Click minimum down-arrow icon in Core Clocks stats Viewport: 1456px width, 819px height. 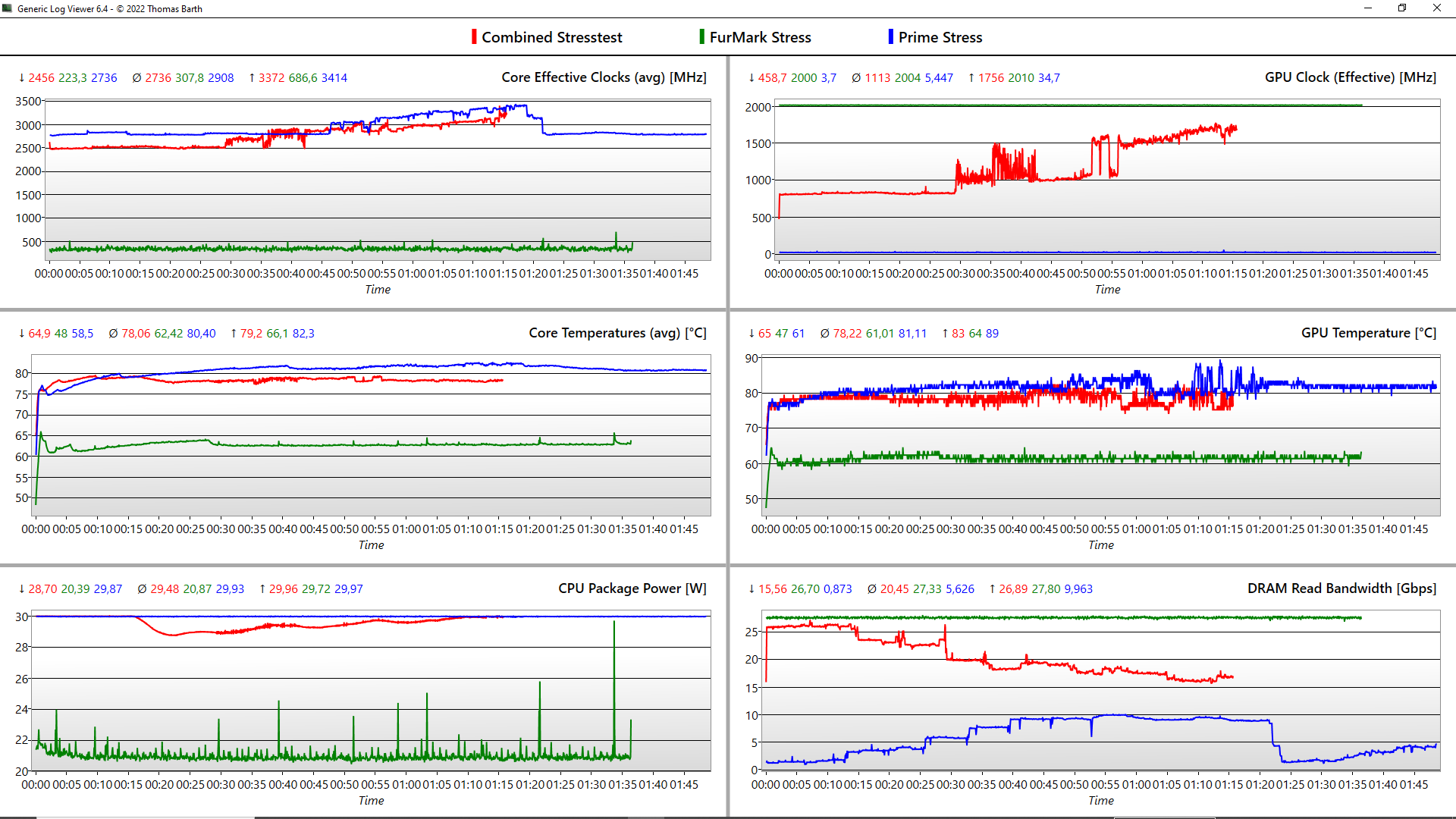tap(22, 78)
